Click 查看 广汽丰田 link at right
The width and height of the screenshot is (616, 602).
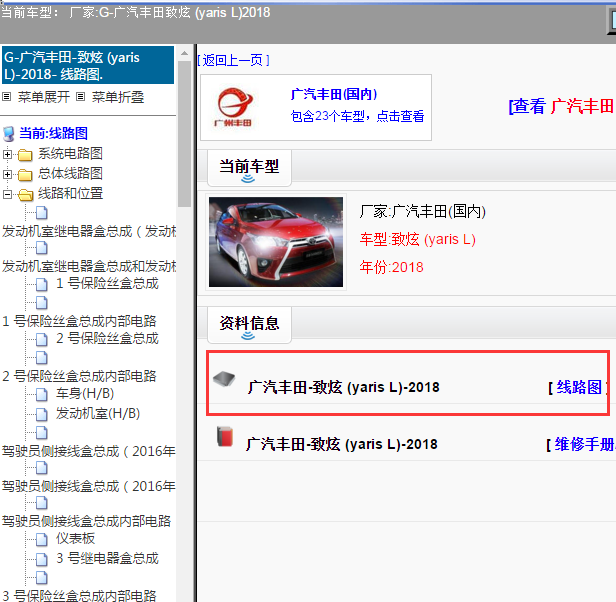(562, 106)
